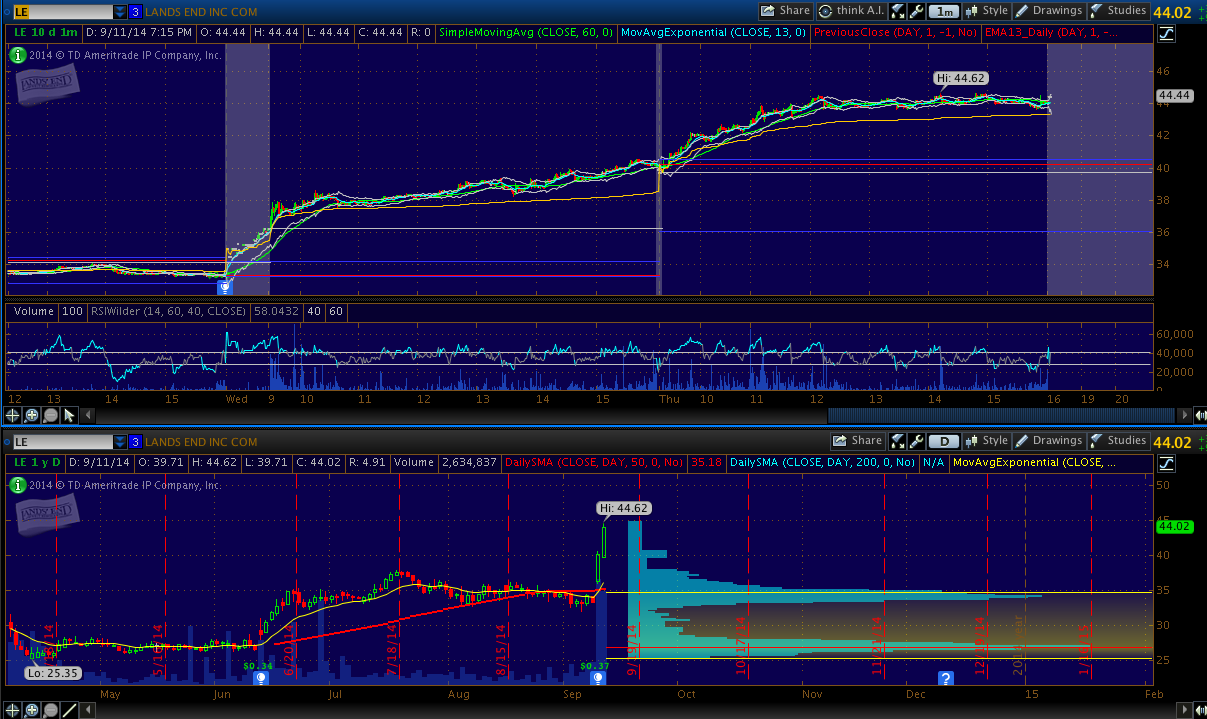
Task: Open the D timeframe selector in lower chart
Action: tap(943, 441)
